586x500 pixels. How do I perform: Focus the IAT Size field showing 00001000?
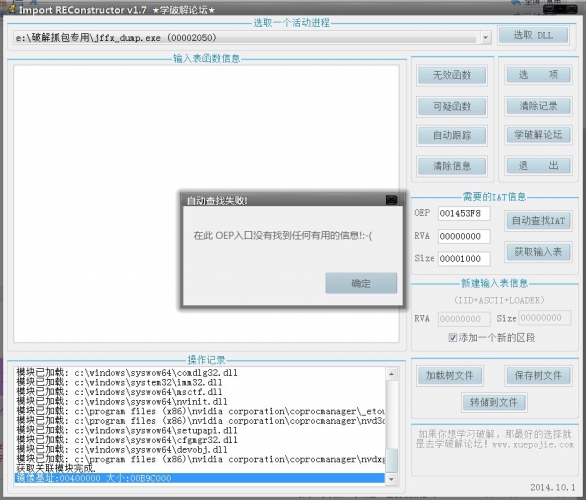coord(464,259)
